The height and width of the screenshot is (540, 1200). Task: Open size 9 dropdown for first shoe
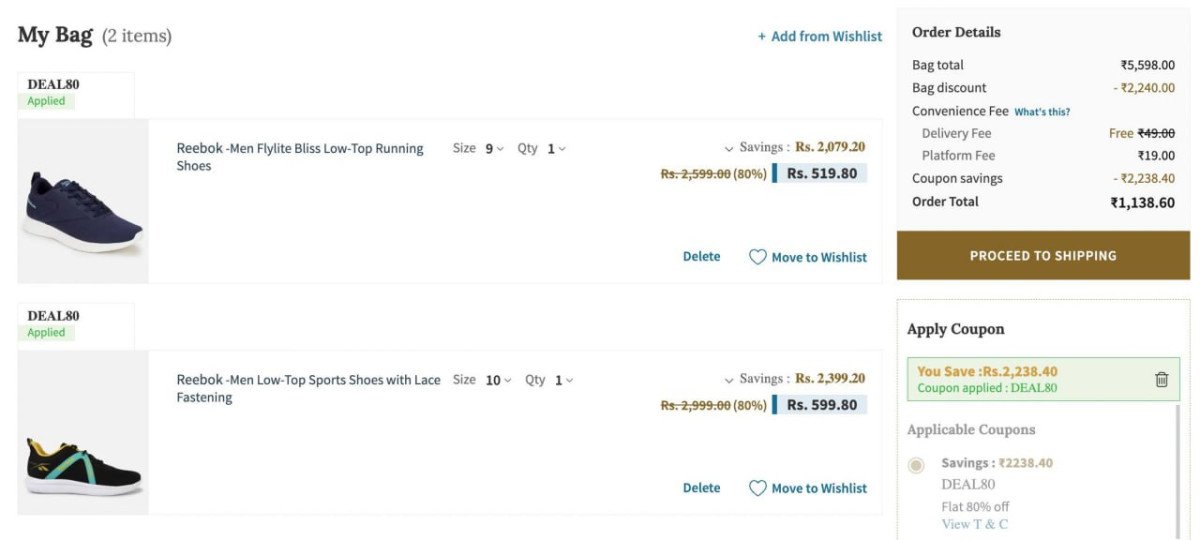[494, 149]
